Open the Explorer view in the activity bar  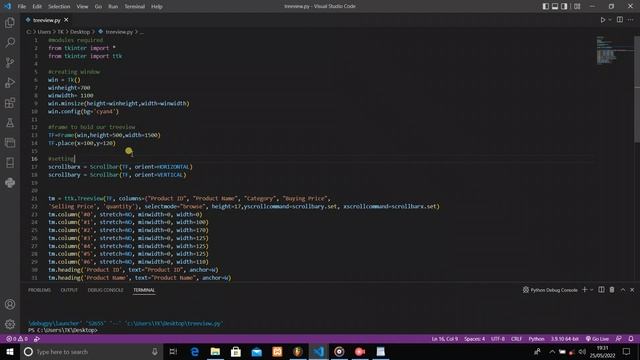(10, 22)
